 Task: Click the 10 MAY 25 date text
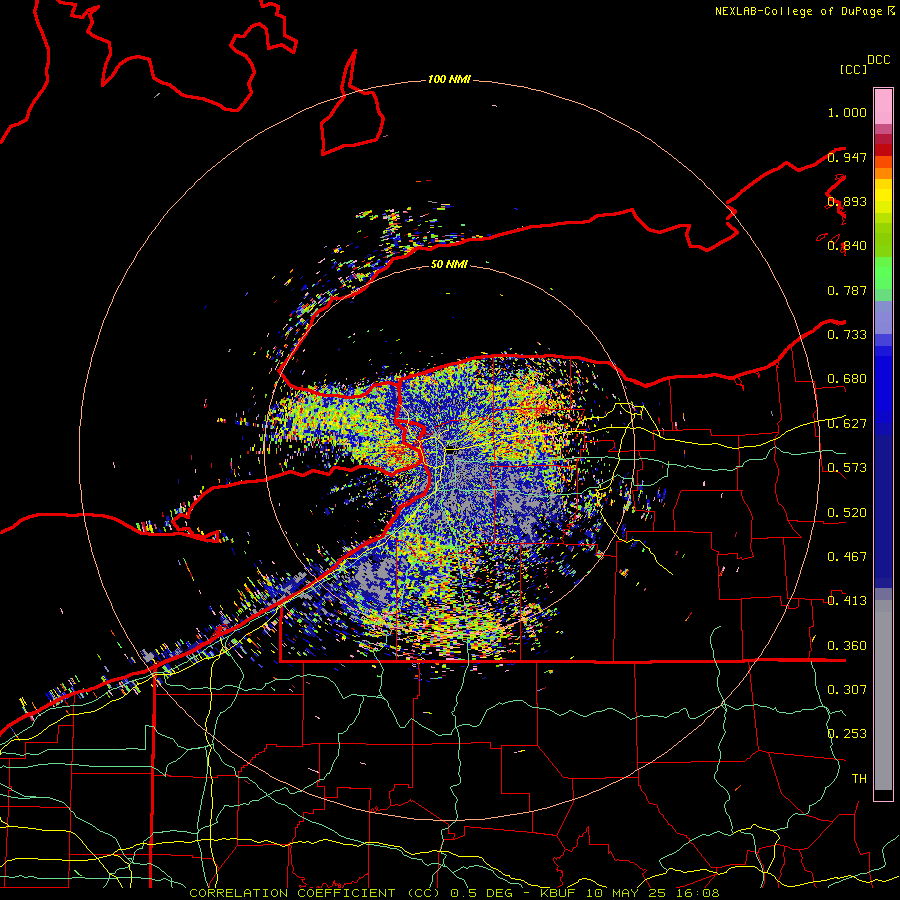click(x=626, y=893)
